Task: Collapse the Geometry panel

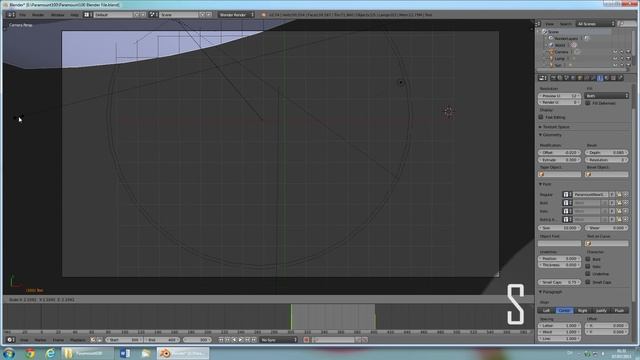Action: point(541,135)
